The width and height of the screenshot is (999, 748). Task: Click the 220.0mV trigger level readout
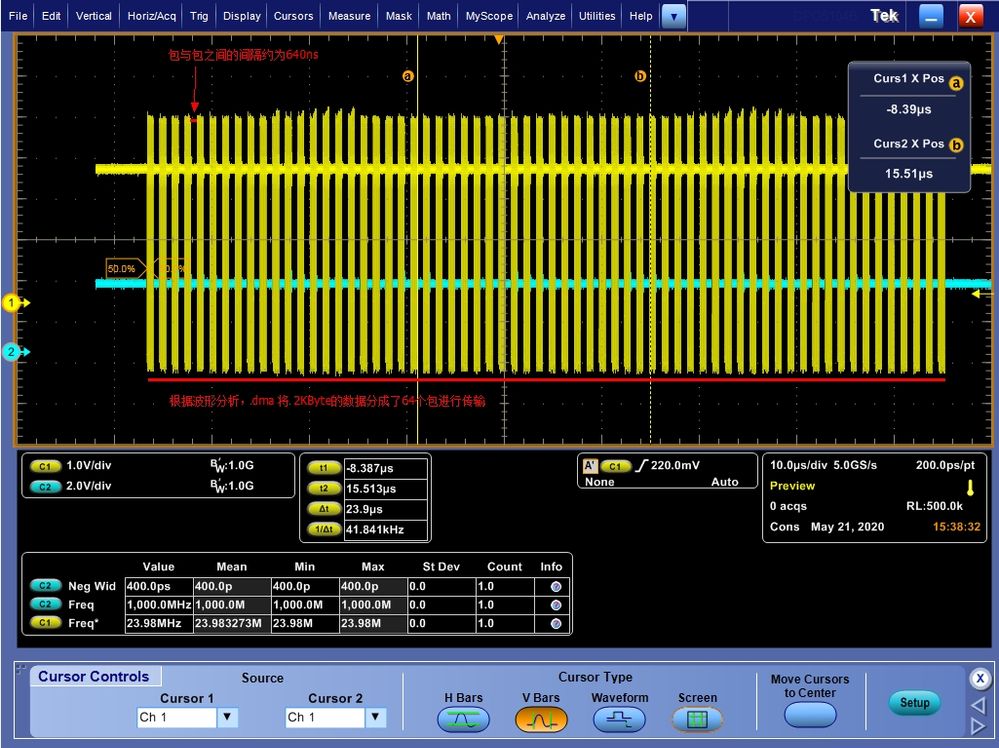tap(675, 466)
